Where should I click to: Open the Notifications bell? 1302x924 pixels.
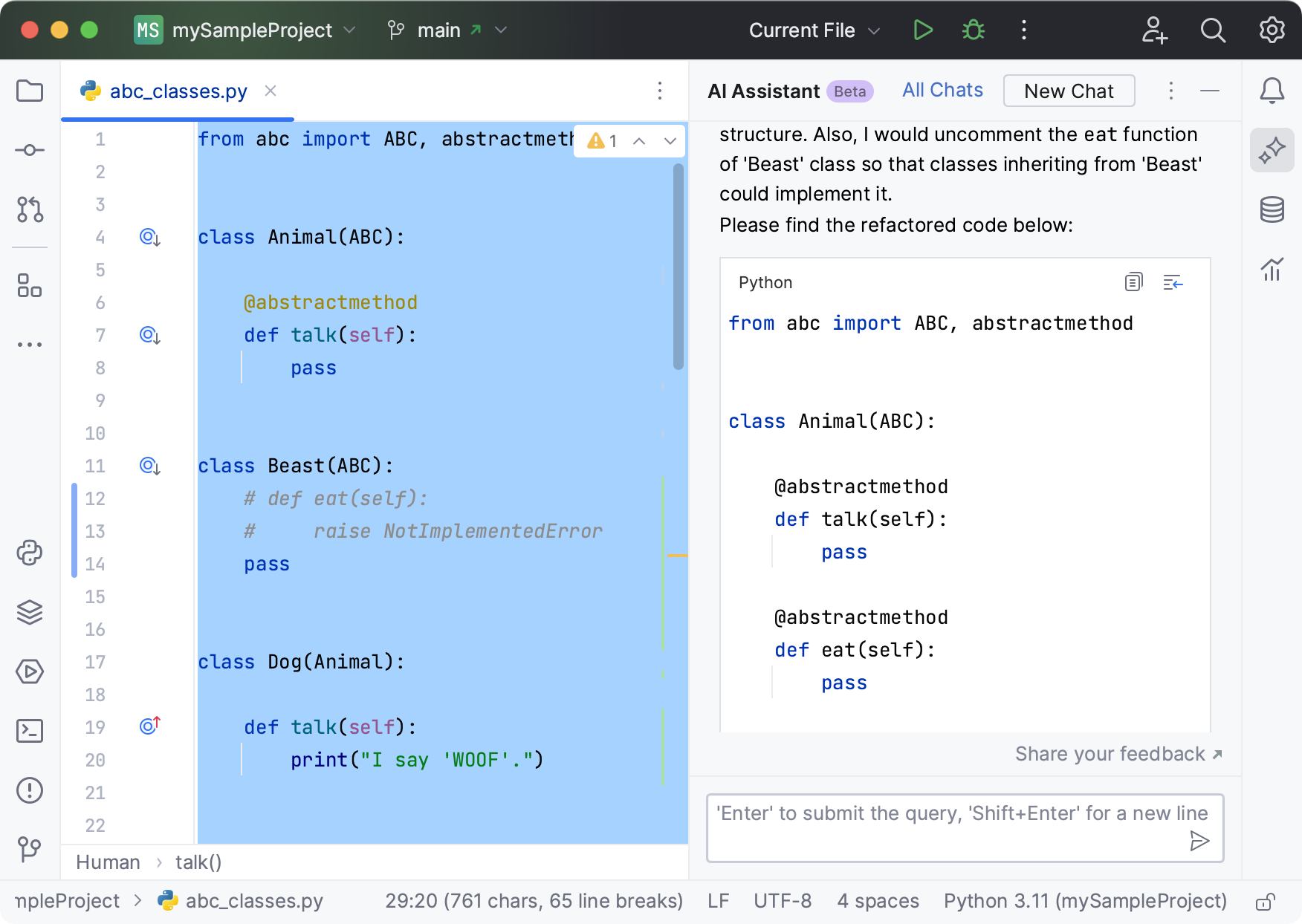click(1272, 91)
